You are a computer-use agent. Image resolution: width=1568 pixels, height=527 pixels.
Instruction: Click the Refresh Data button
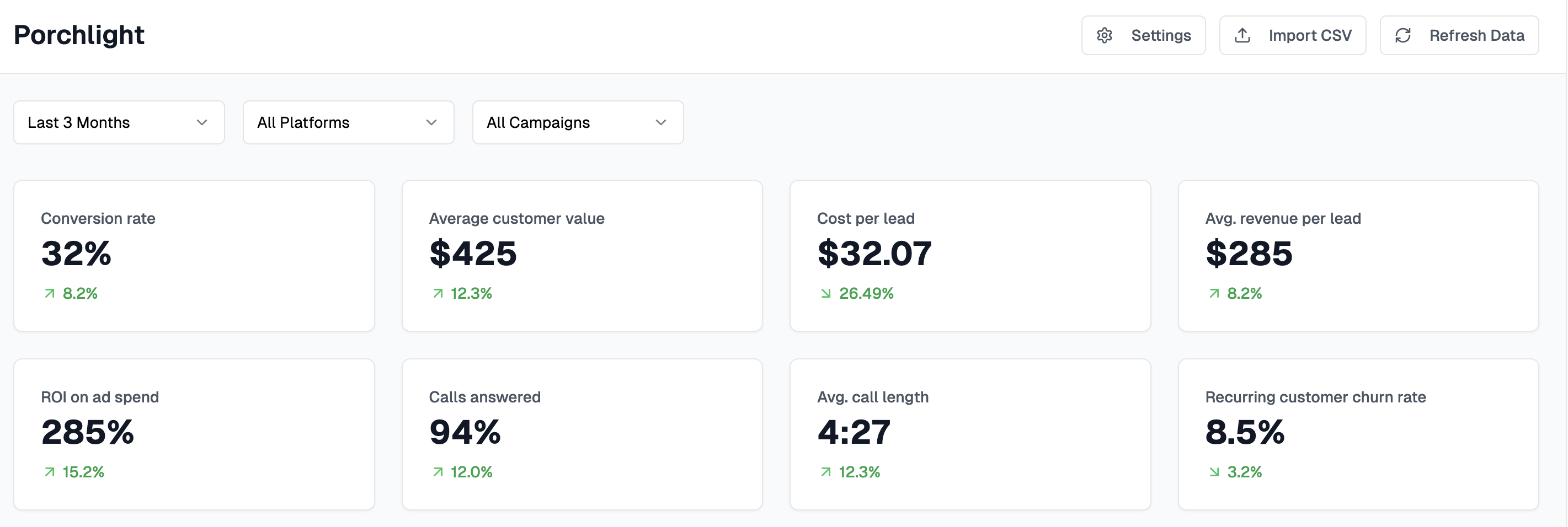coord(1459,35)
